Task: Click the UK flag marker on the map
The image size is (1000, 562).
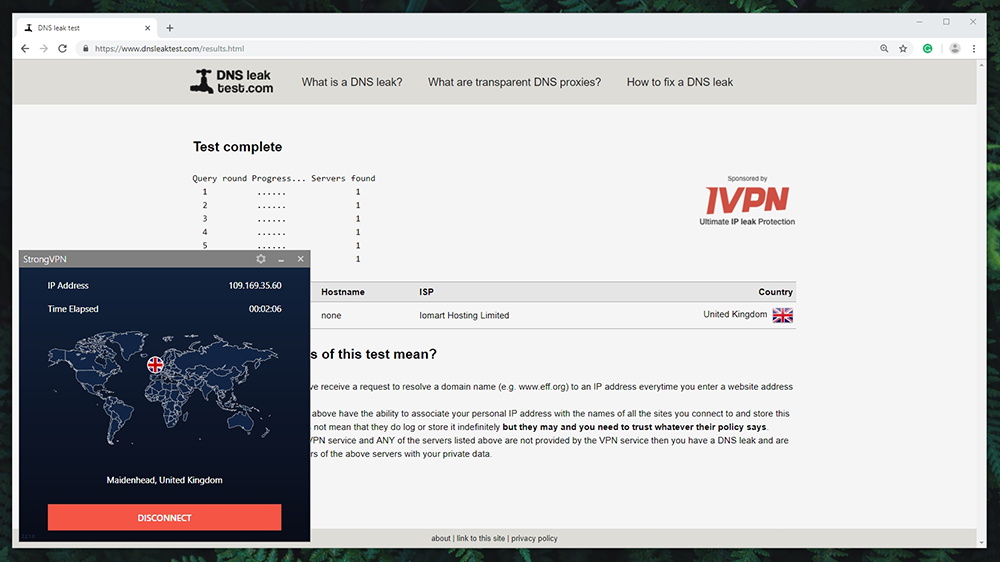Action: coord(155,364)
